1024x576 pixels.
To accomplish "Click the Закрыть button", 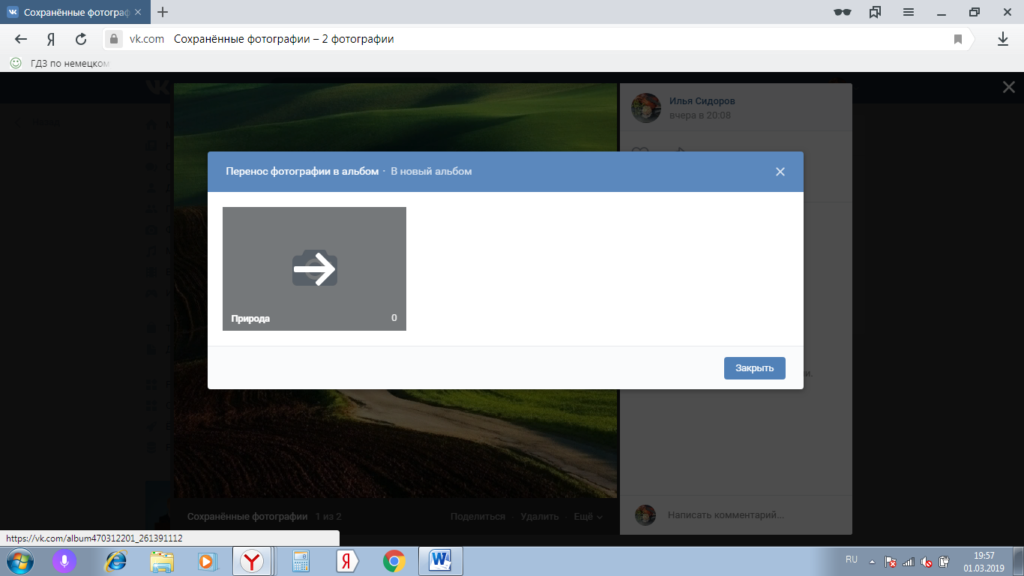I will click(x=754, y=368).
